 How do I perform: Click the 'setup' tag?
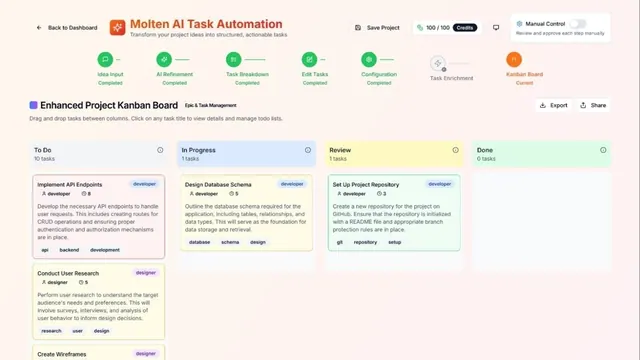395,242
